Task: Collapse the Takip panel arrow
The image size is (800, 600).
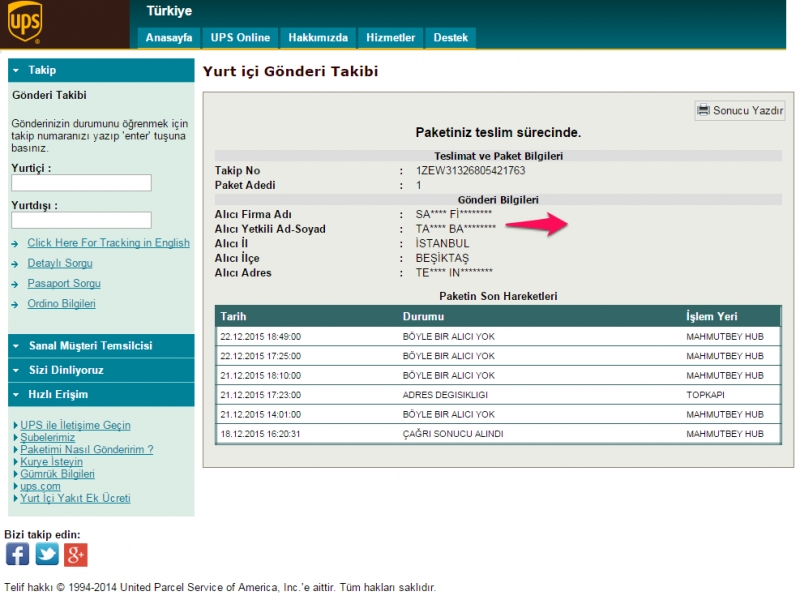Action: 16,70
